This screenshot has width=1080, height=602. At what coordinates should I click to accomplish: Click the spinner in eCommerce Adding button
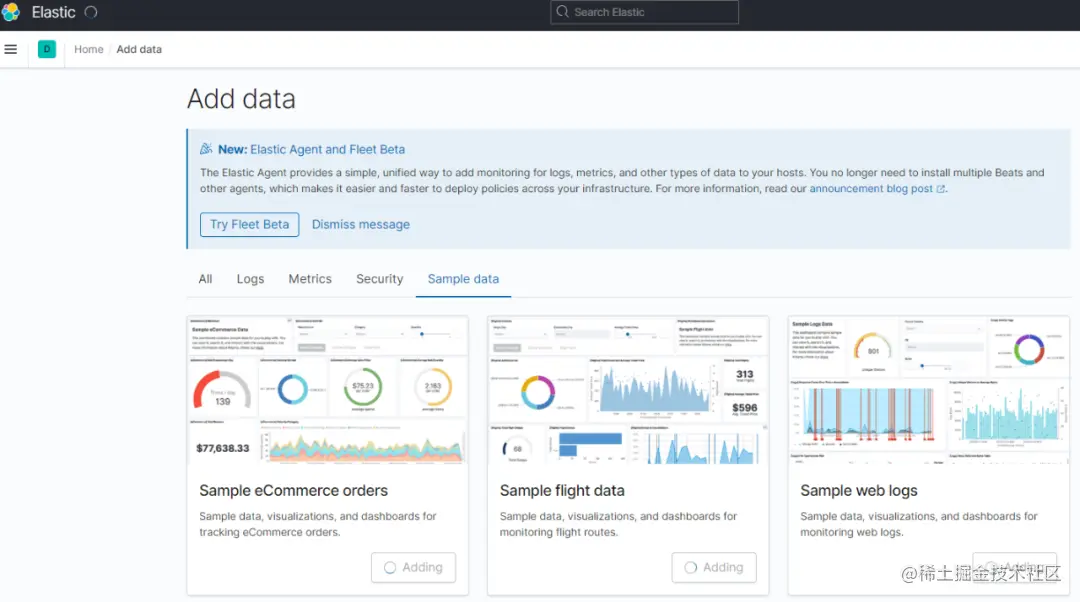[390, 568]
